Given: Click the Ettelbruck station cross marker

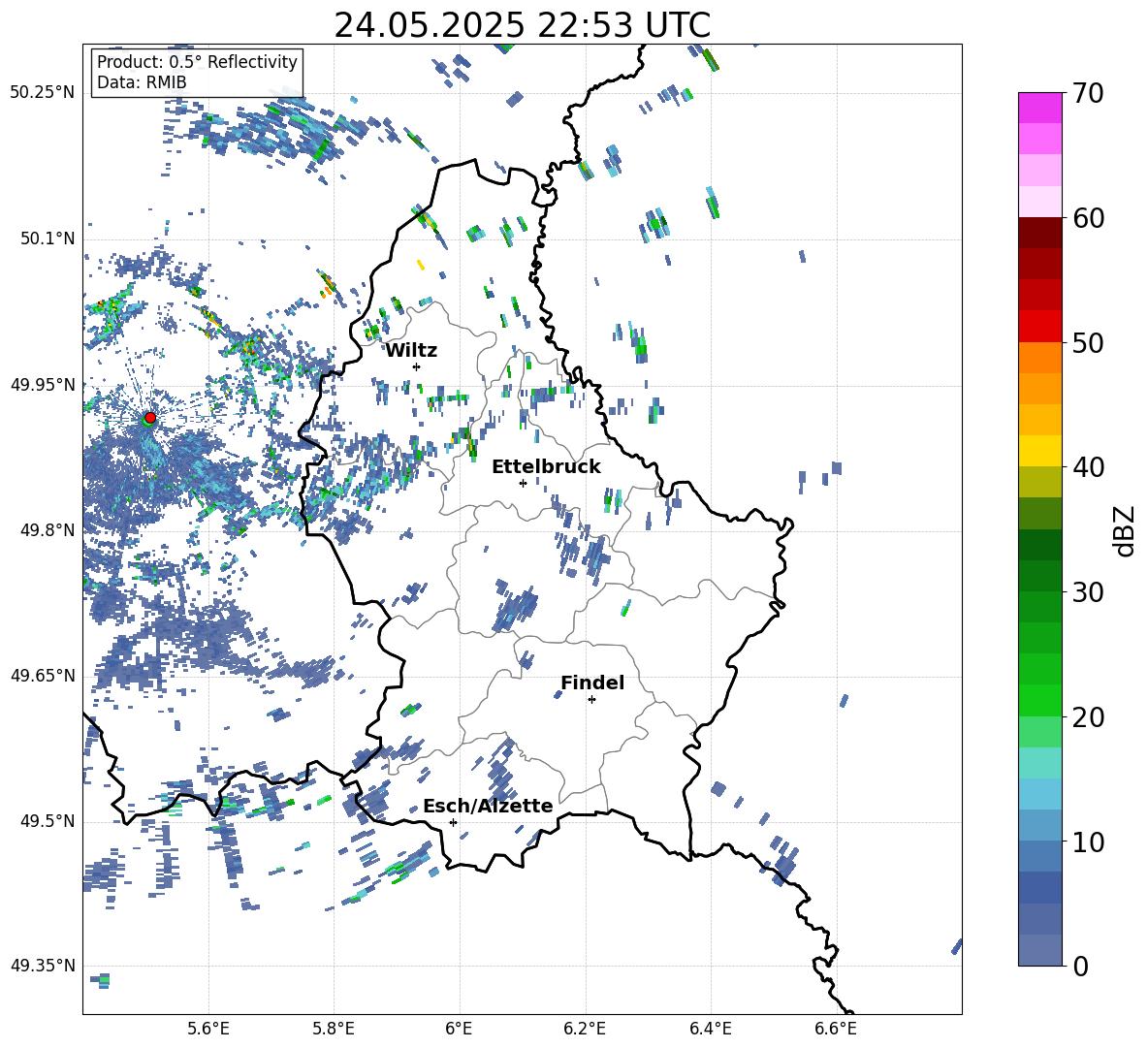Looking at the screenshot, I should point(523,483).
